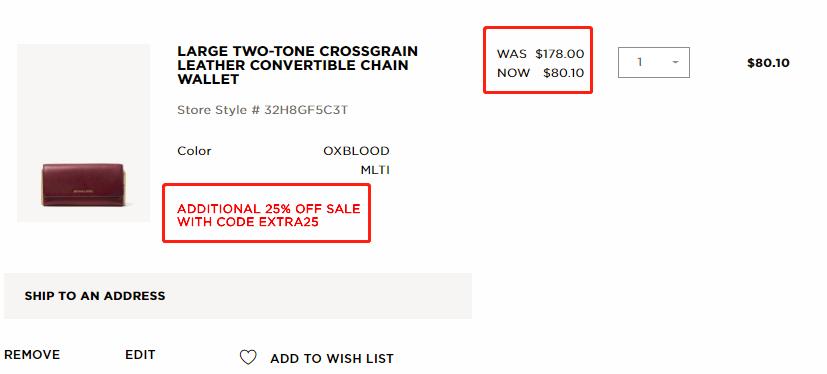Click the Store Style # 32H8GF5C3T text
The image size is (827, 374).
[x=262, y=110]
